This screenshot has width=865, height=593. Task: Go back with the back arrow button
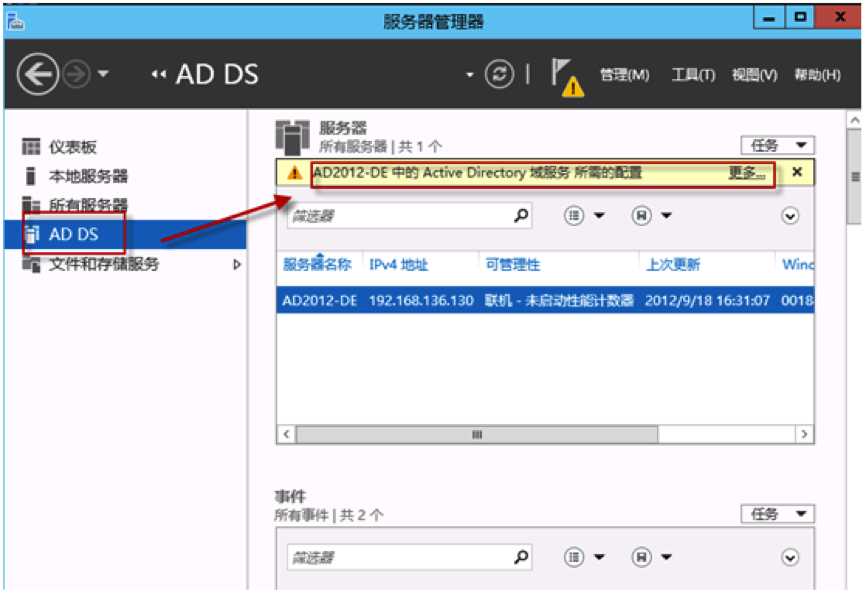(x=38, y=74)
